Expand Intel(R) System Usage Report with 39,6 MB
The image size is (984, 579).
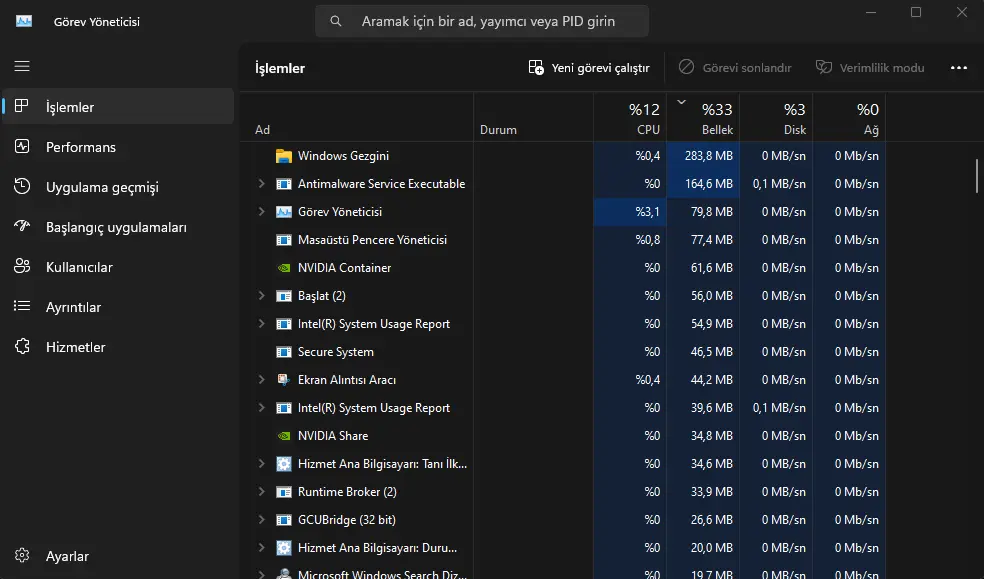pos(261,408)
